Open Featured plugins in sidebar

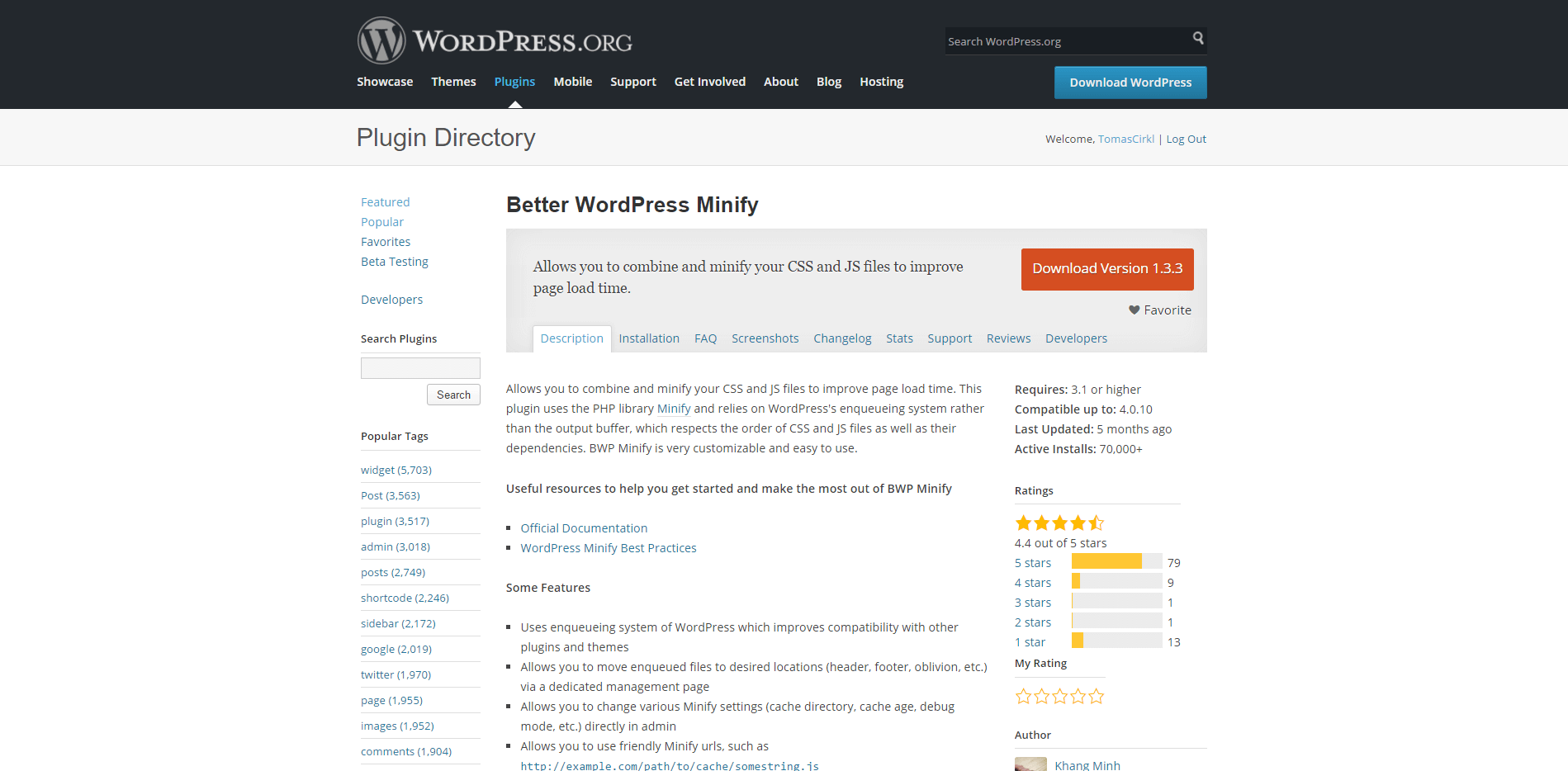click(386, 202)
